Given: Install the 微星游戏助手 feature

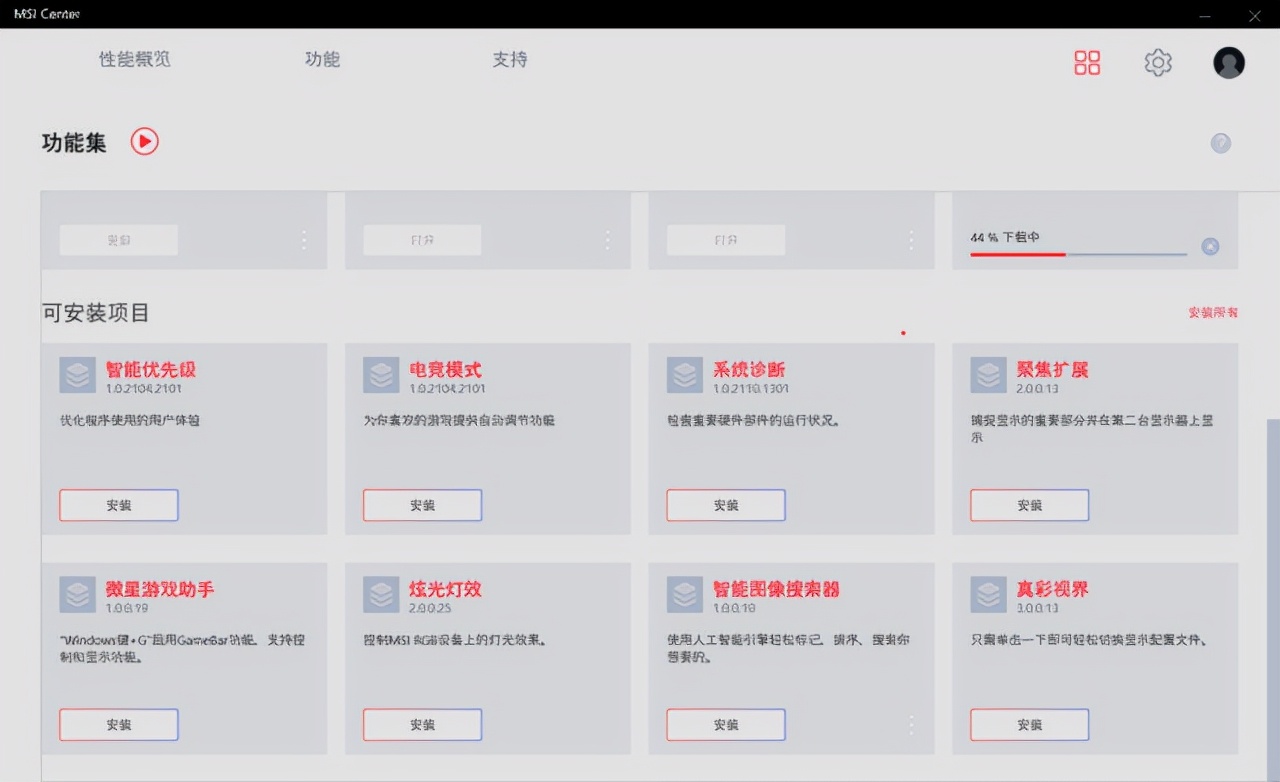Looking at the screenshot, I should point(119,725).
